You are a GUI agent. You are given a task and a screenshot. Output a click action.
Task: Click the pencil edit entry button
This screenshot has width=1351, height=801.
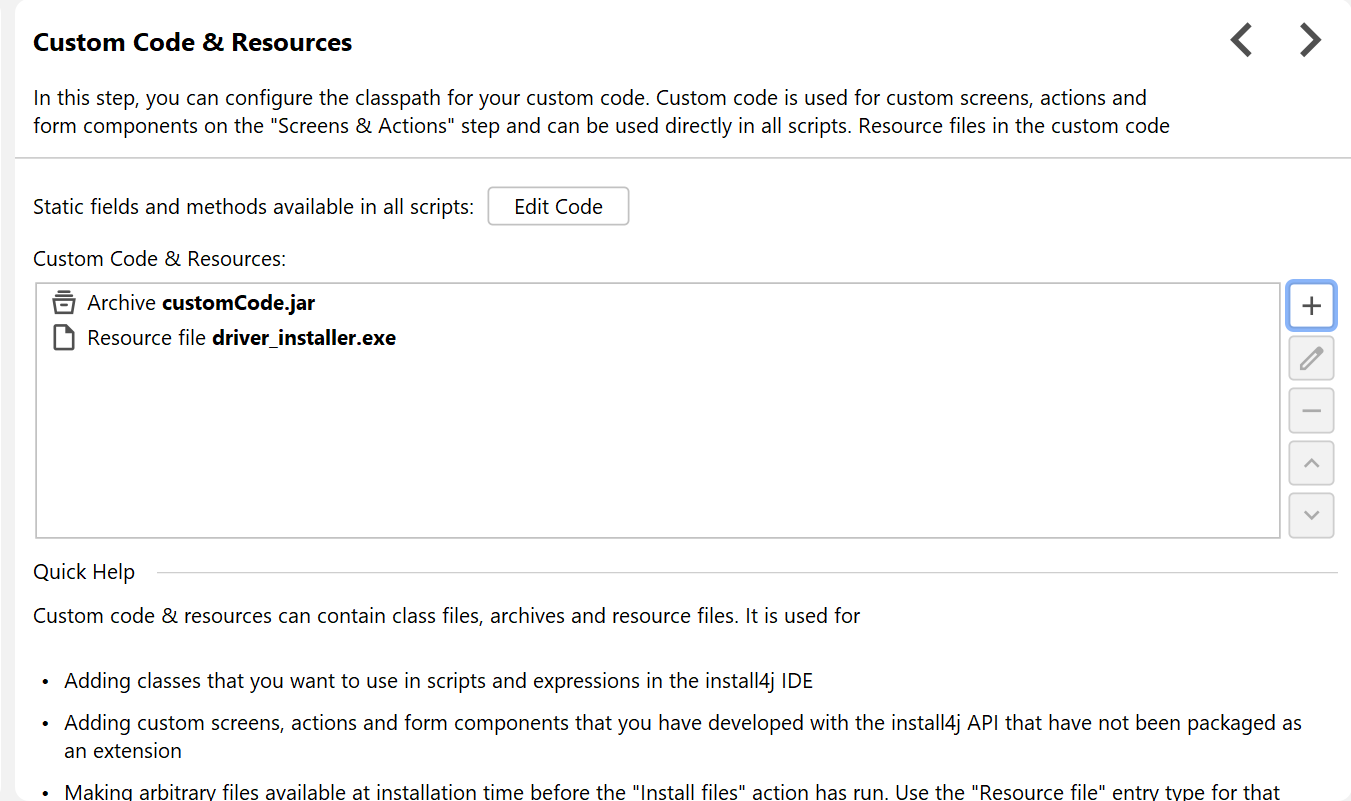(x=1311, y=358)
